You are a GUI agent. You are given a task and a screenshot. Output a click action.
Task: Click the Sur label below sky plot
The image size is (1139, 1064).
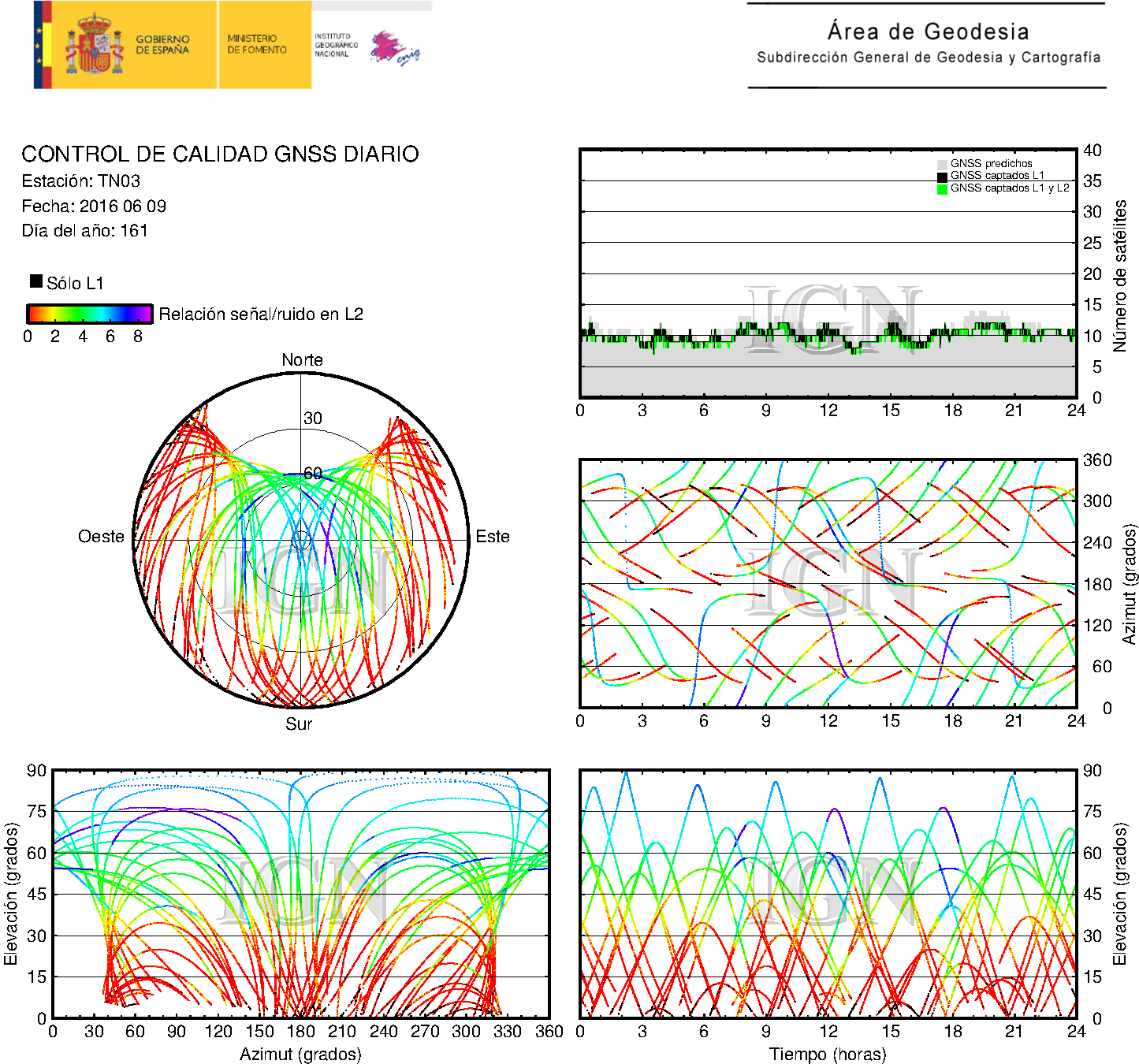click(x=299, y=724)
